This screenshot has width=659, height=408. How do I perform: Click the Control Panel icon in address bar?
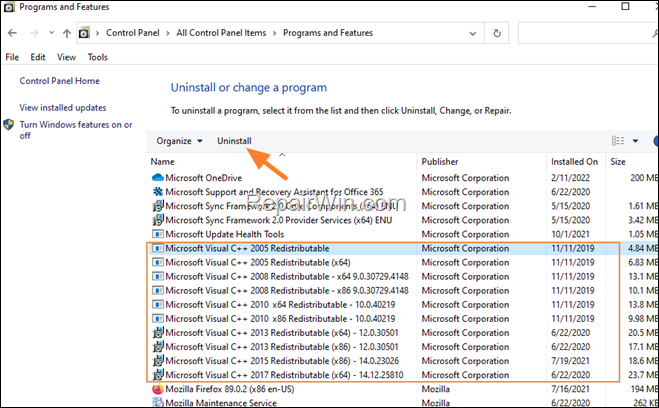pyautogui.click(x=84, y=33)
